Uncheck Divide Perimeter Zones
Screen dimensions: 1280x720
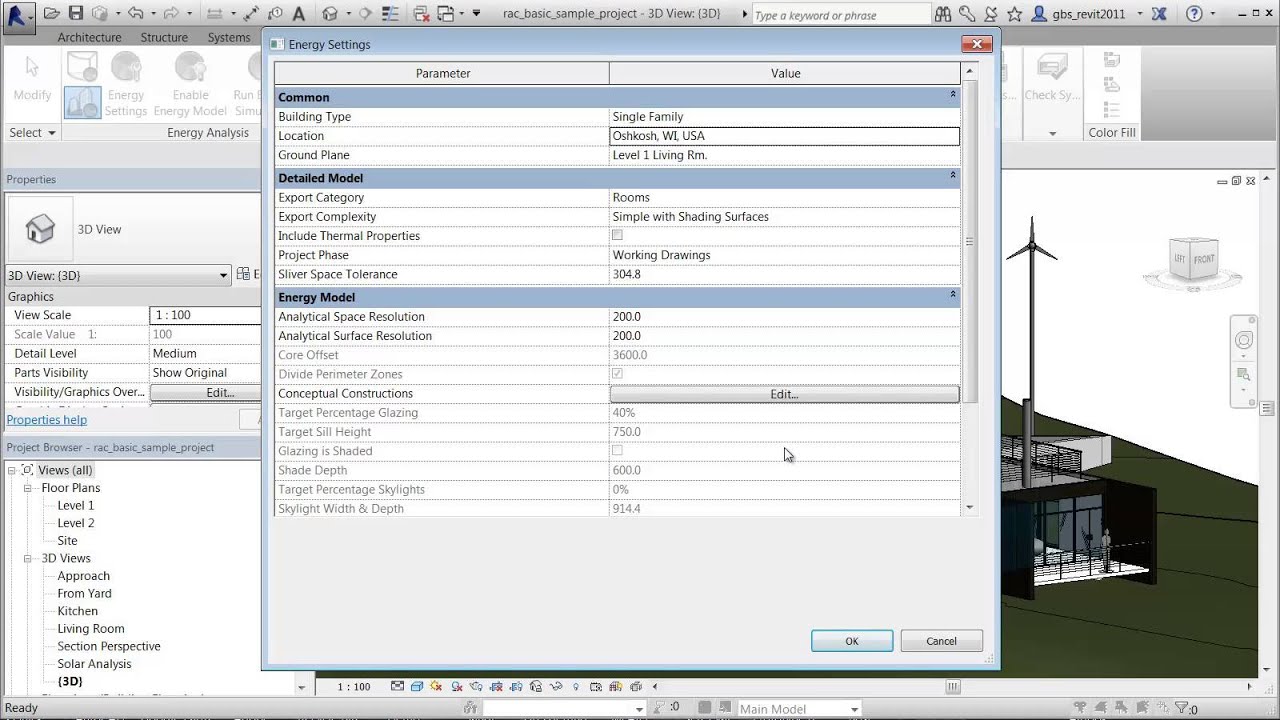point(617,373)
